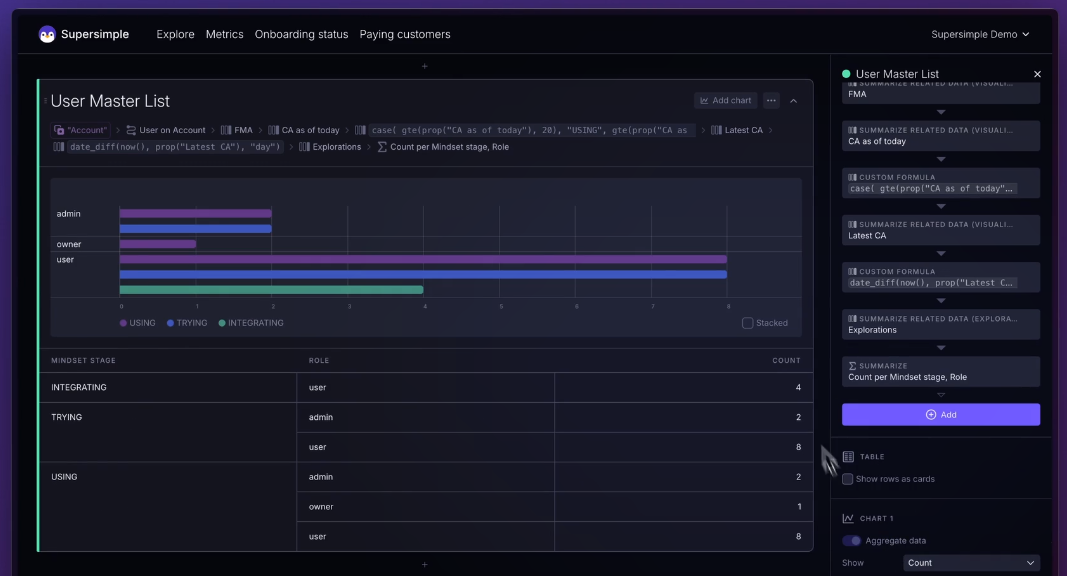Click the Supersimple logo icon
This screenshot has width=1067, height=576.
click(x=47, y=35)
